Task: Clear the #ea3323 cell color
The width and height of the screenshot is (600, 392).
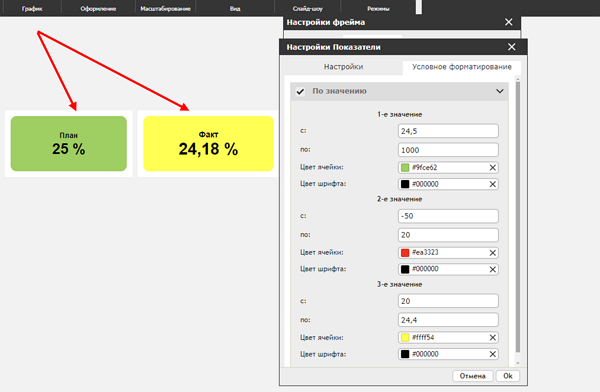Action: pos(492,253)
